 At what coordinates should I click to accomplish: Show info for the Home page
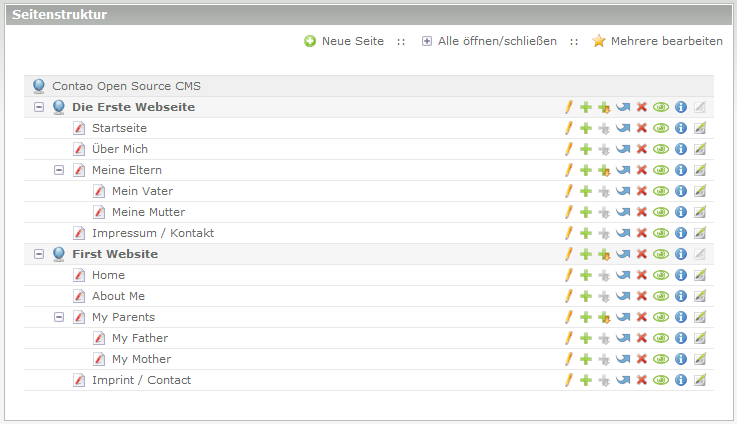[681, 275]
